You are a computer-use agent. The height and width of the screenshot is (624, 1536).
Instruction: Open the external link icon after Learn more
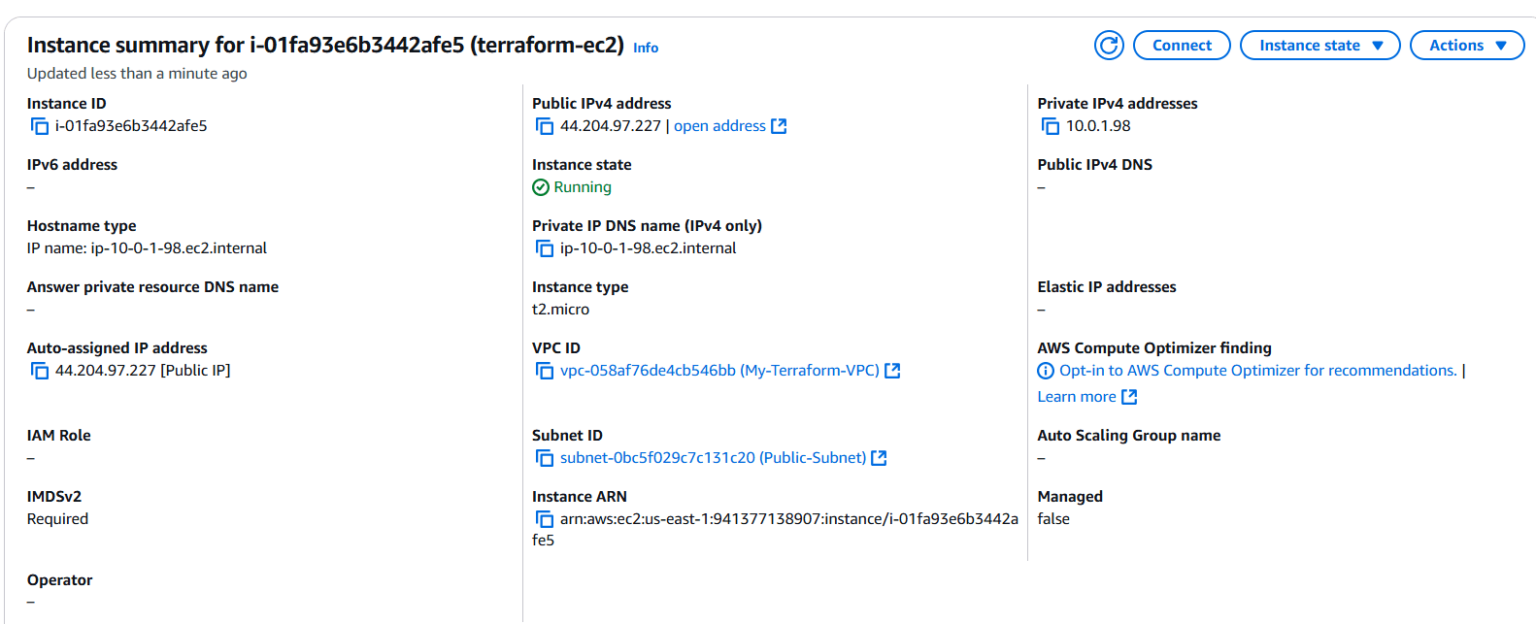[1129, 396]
